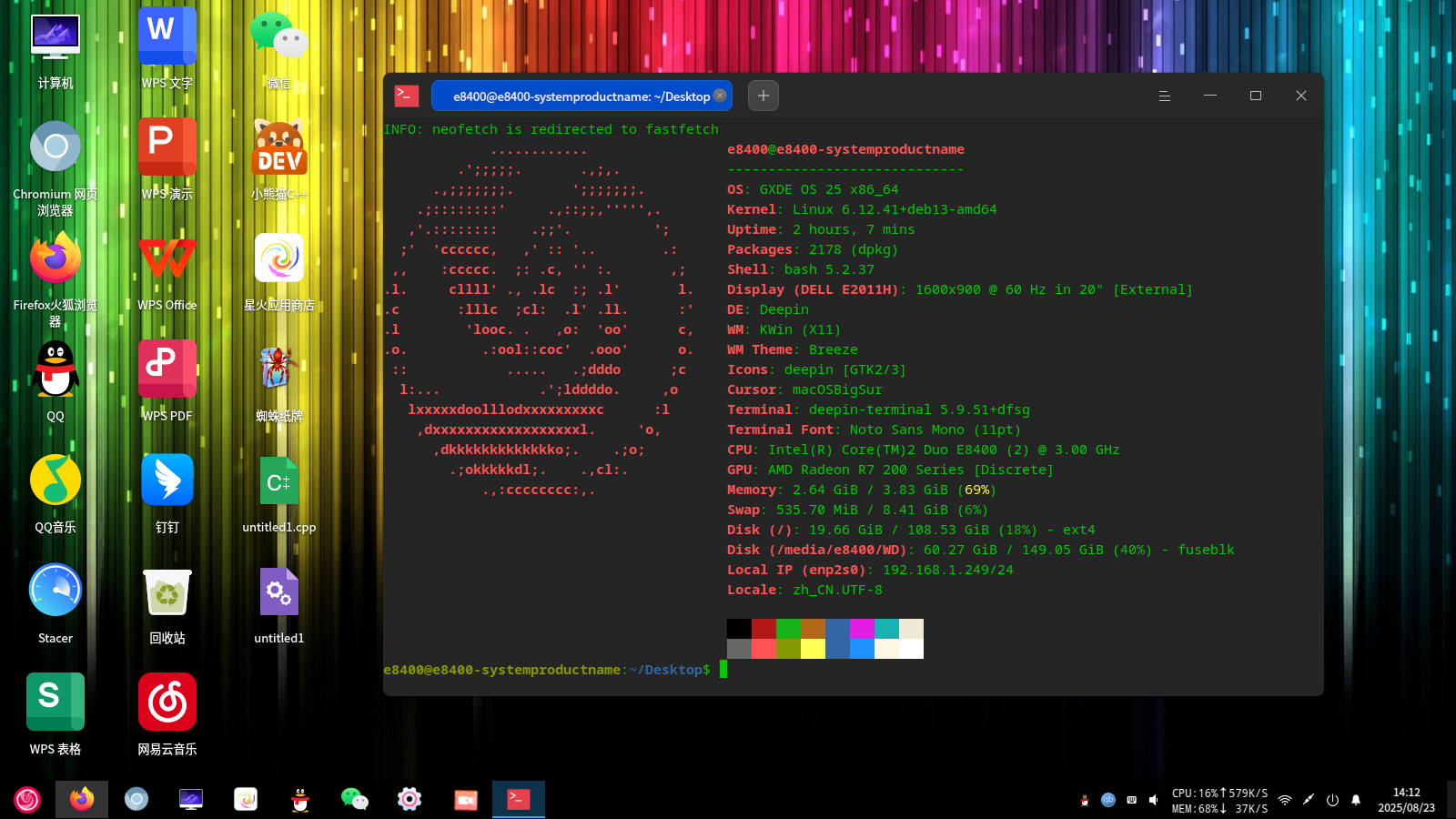The height and width of the screenshot is (819, 1456).
Task: Click the CPU and MEM monitor widget
Action: click(1219, 800)
